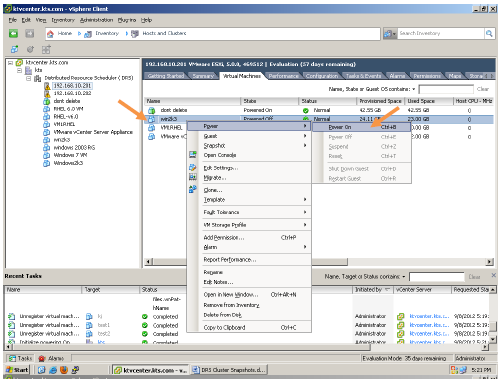
Task: Switch to the Configuration tab
Action: (x=322, y=76)
